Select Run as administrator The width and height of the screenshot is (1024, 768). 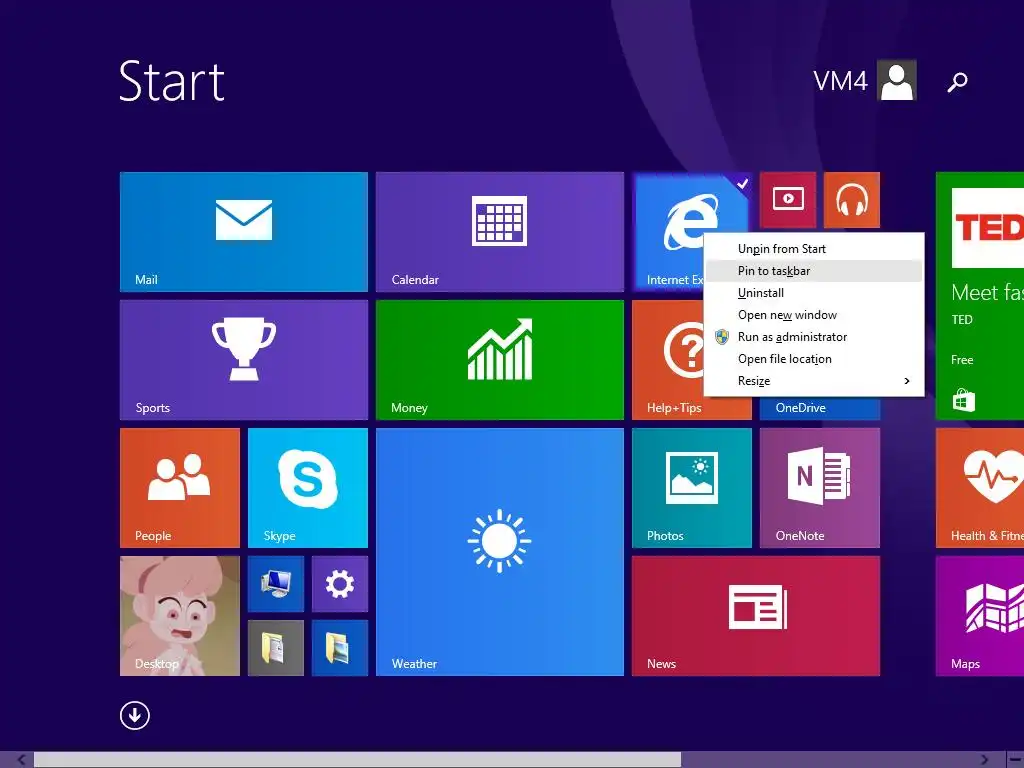(814, 337)
